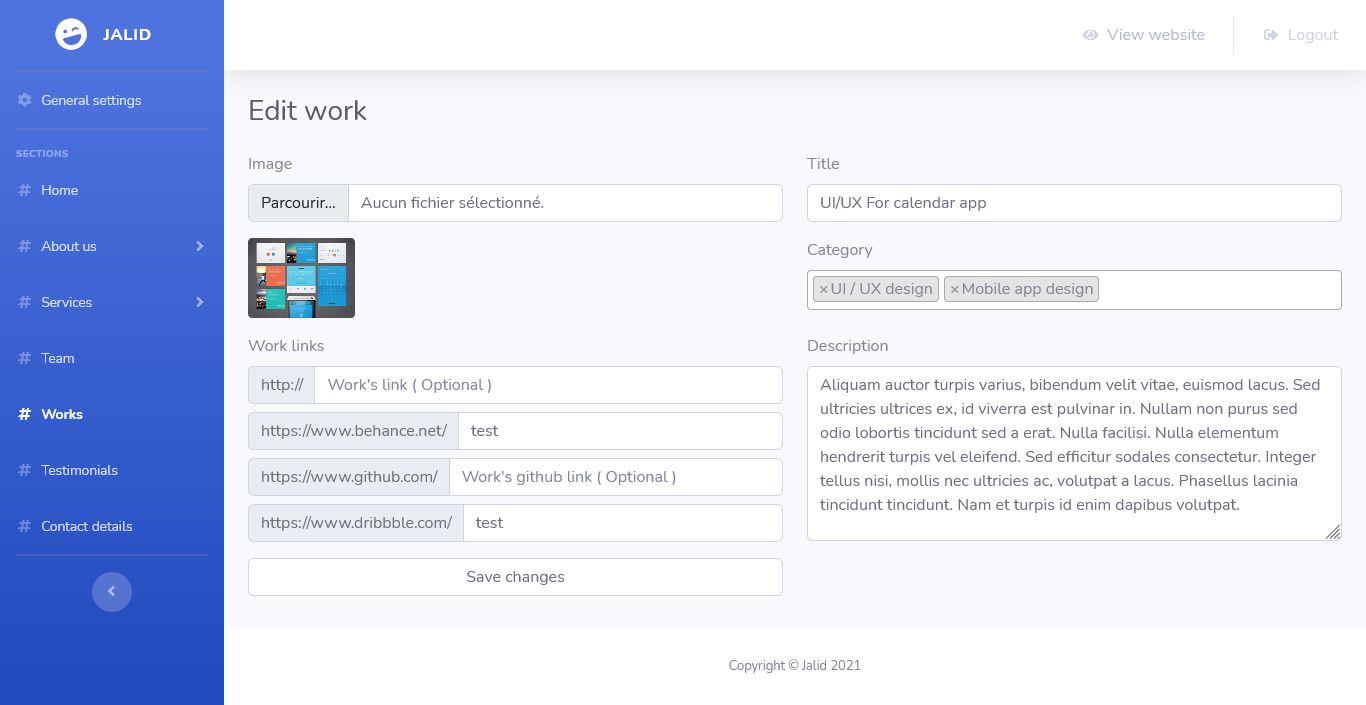Remove the UI / UX design tag

pyautogui.click(x=824, y=289)
